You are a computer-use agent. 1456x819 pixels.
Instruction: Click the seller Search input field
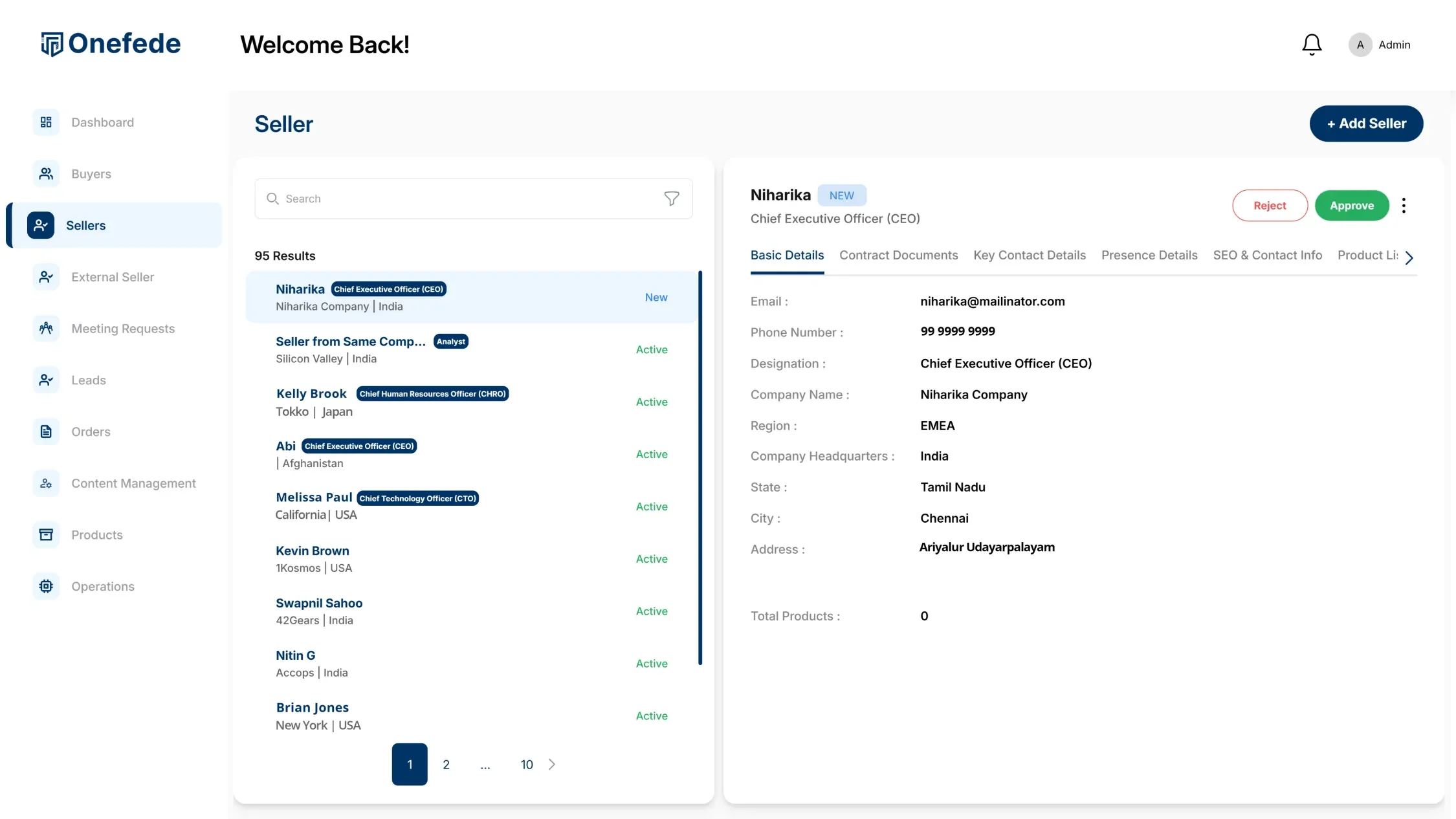466,199
